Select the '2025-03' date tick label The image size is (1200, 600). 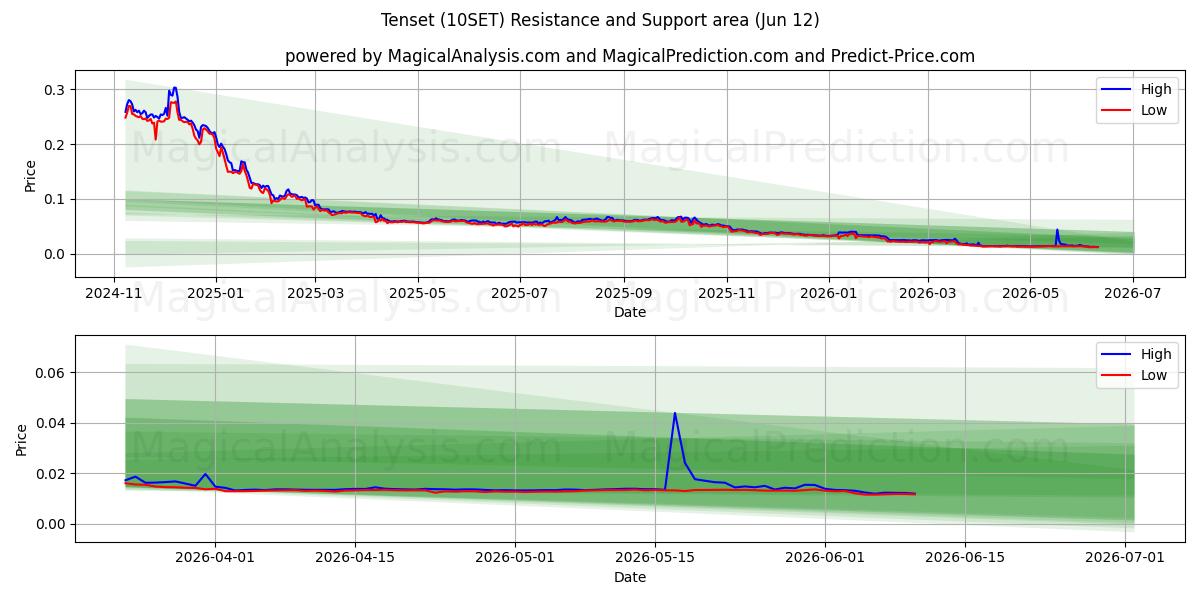[x=315, y=293]
